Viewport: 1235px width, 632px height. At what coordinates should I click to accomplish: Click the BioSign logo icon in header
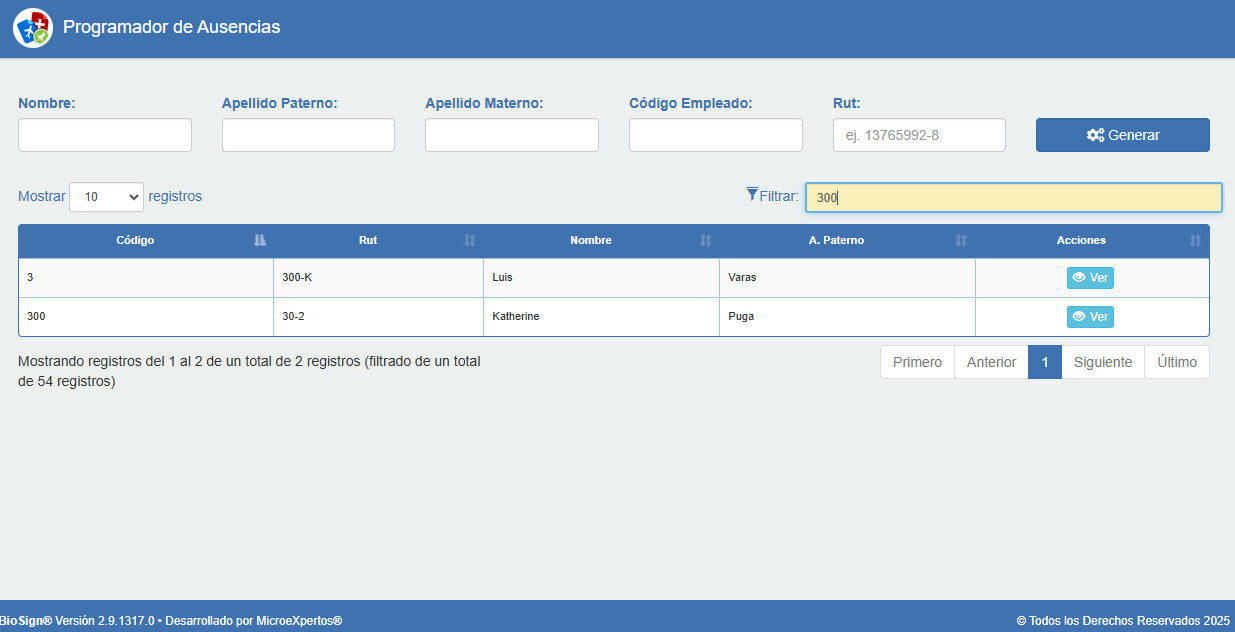32,27
